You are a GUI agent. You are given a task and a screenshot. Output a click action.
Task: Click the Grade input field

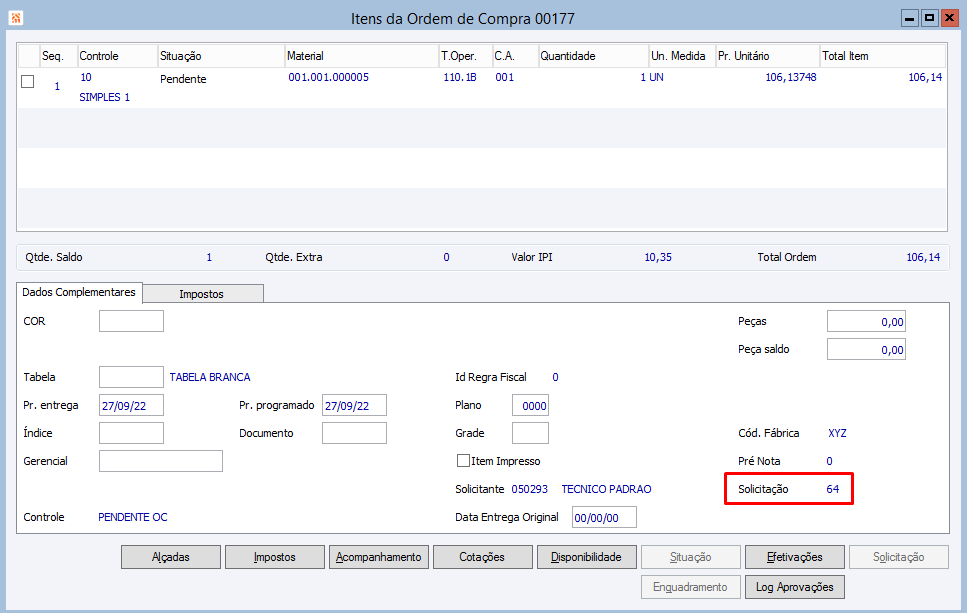(530, 433)
